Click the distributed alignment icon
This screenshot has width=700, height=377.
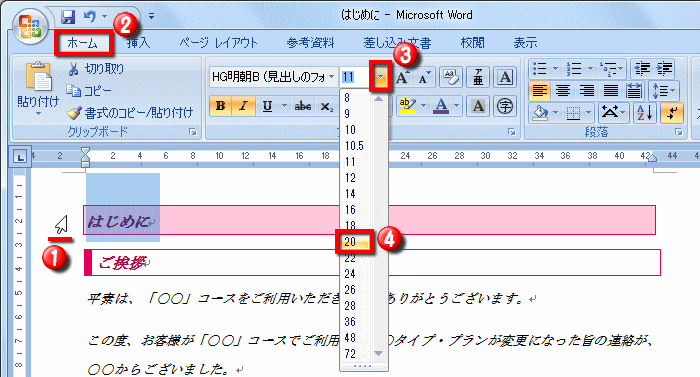634,91
